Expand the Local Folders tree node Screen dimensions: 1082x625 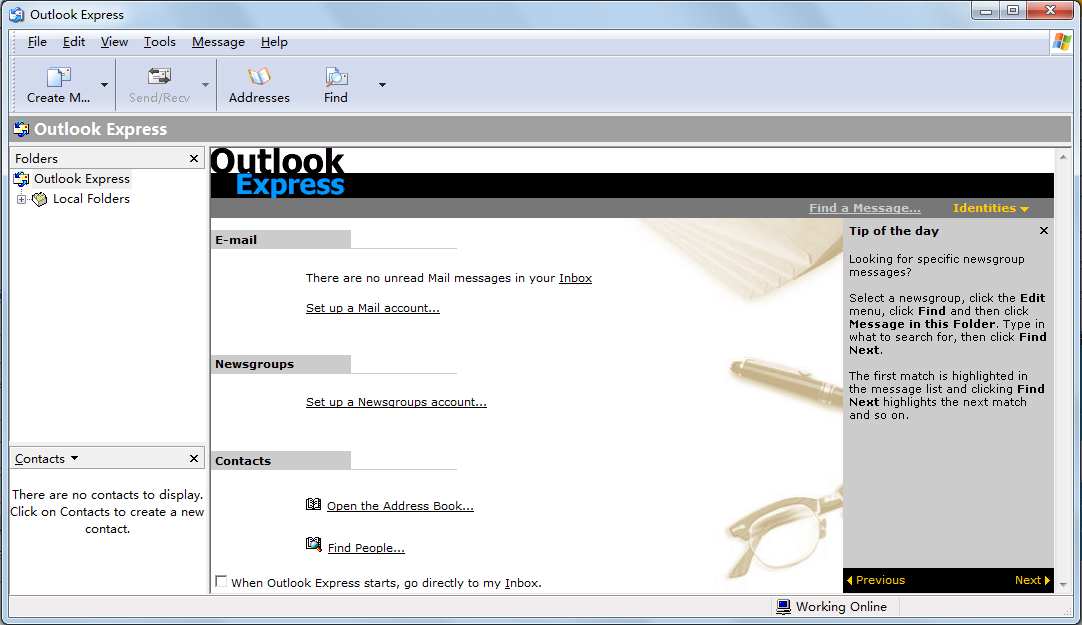[x=21, y=199]
